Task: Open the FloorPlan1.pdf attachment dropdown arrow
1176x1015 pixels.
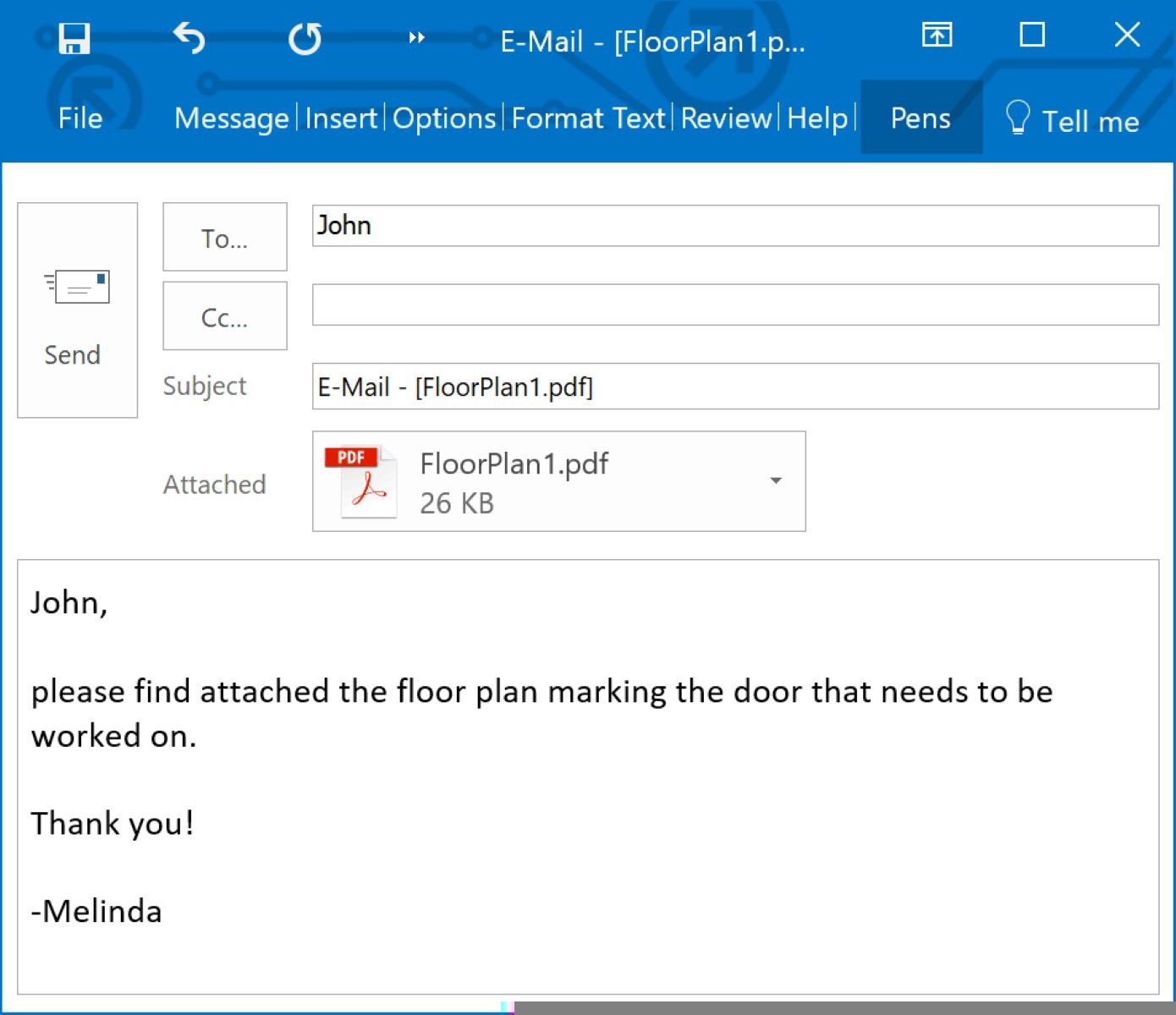Action: pos(776,480)
